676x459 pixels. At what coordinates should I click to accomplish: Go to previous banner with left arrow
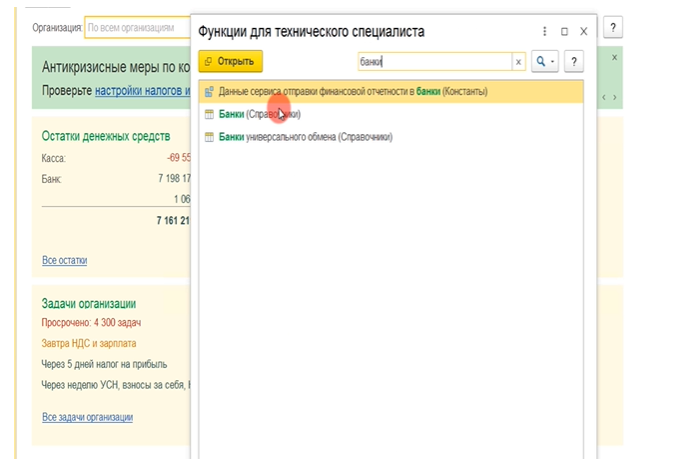604,97
